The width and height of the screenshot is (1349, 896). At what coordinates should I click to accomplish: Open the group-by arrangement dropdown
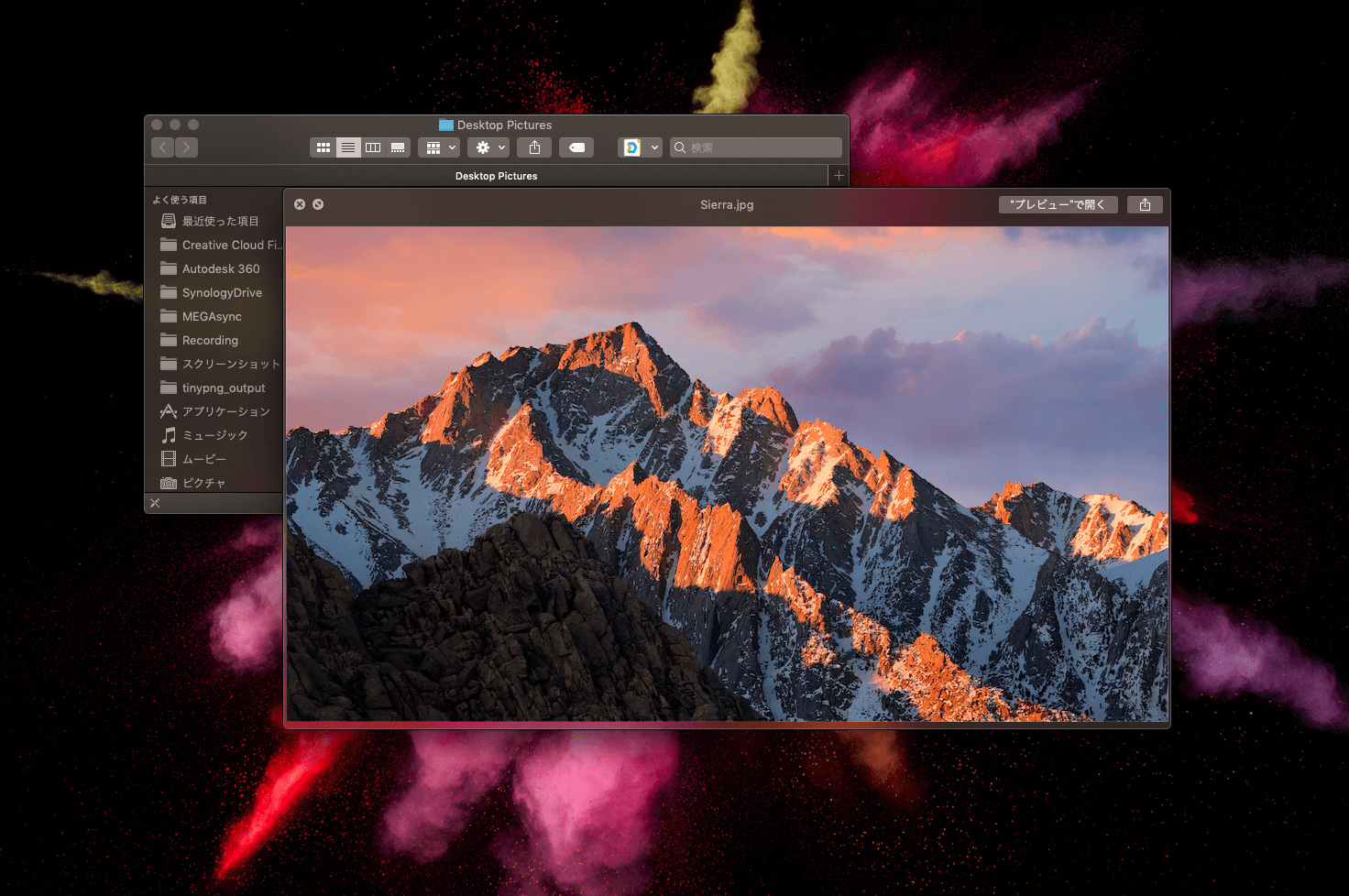point(440,148)
